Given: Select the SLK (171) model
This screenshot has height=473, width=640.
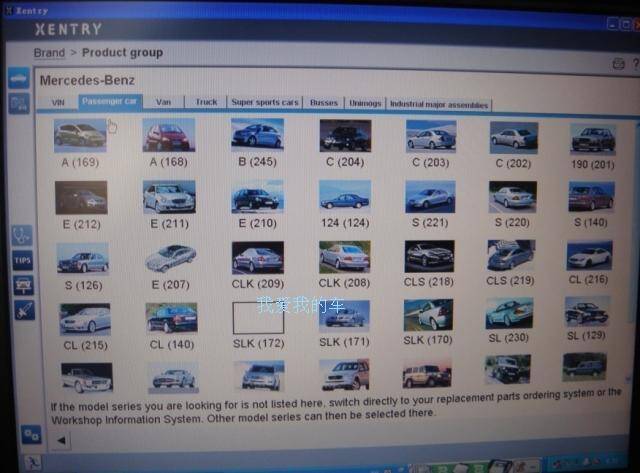Looking at the screenshot, I should coord(345,316).
